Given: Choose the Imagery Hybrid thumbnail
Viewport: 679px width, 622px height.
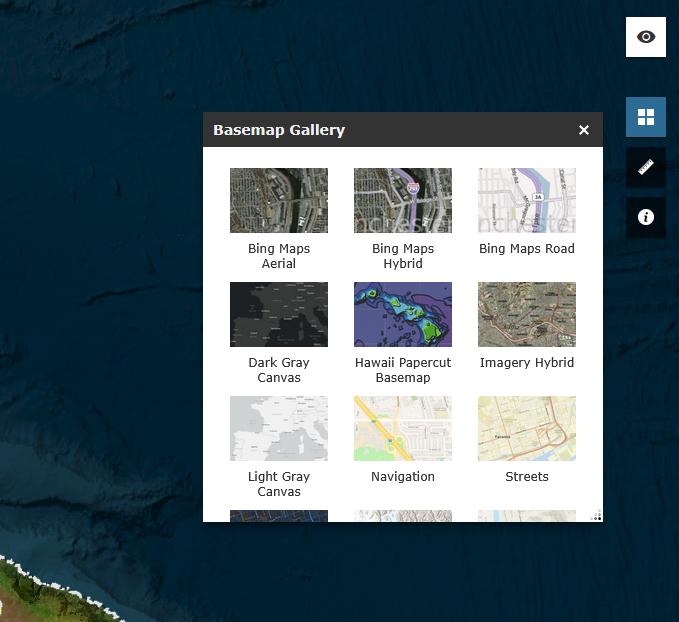Looking at the screenshot, I should pos(527,314).
